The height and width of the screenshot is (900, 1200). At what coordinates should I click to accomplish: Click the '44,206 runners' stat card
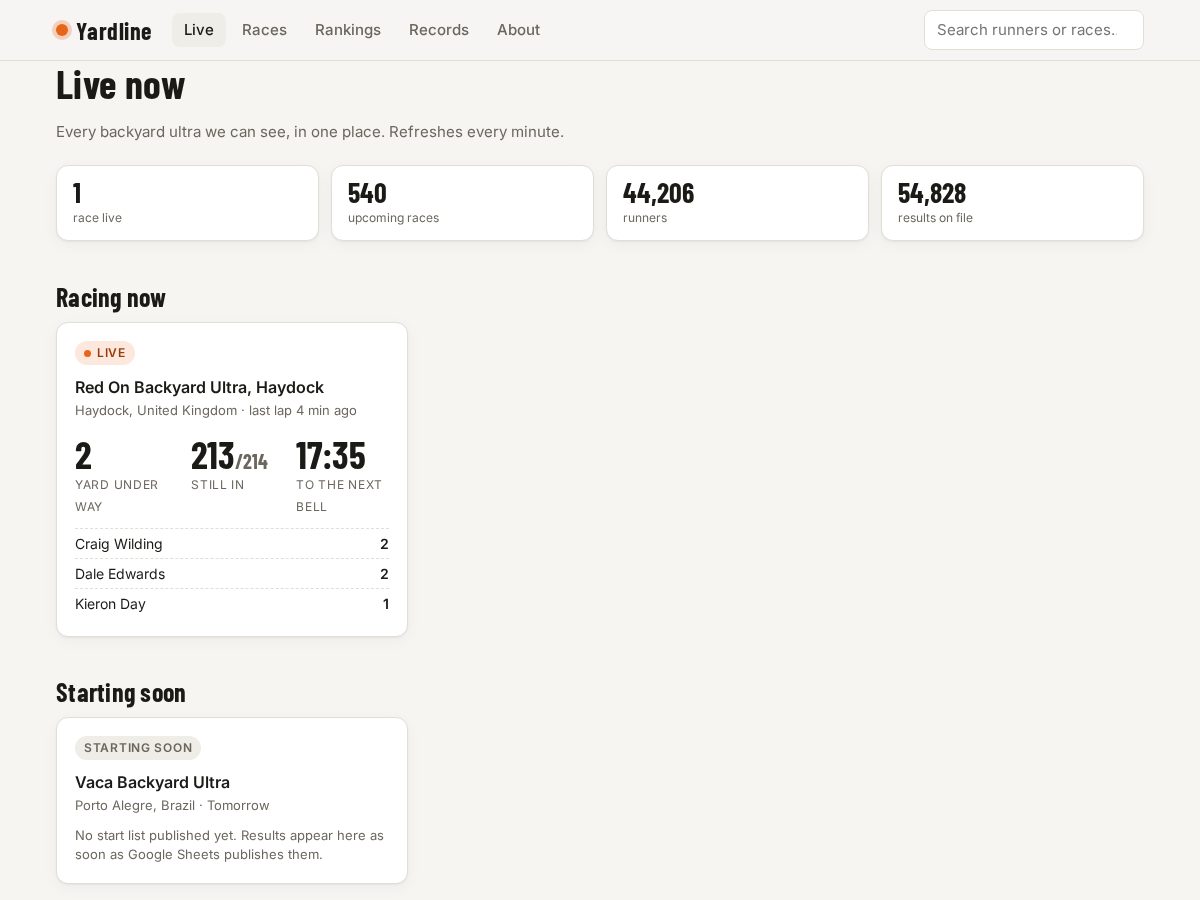[x=738, y=203]
